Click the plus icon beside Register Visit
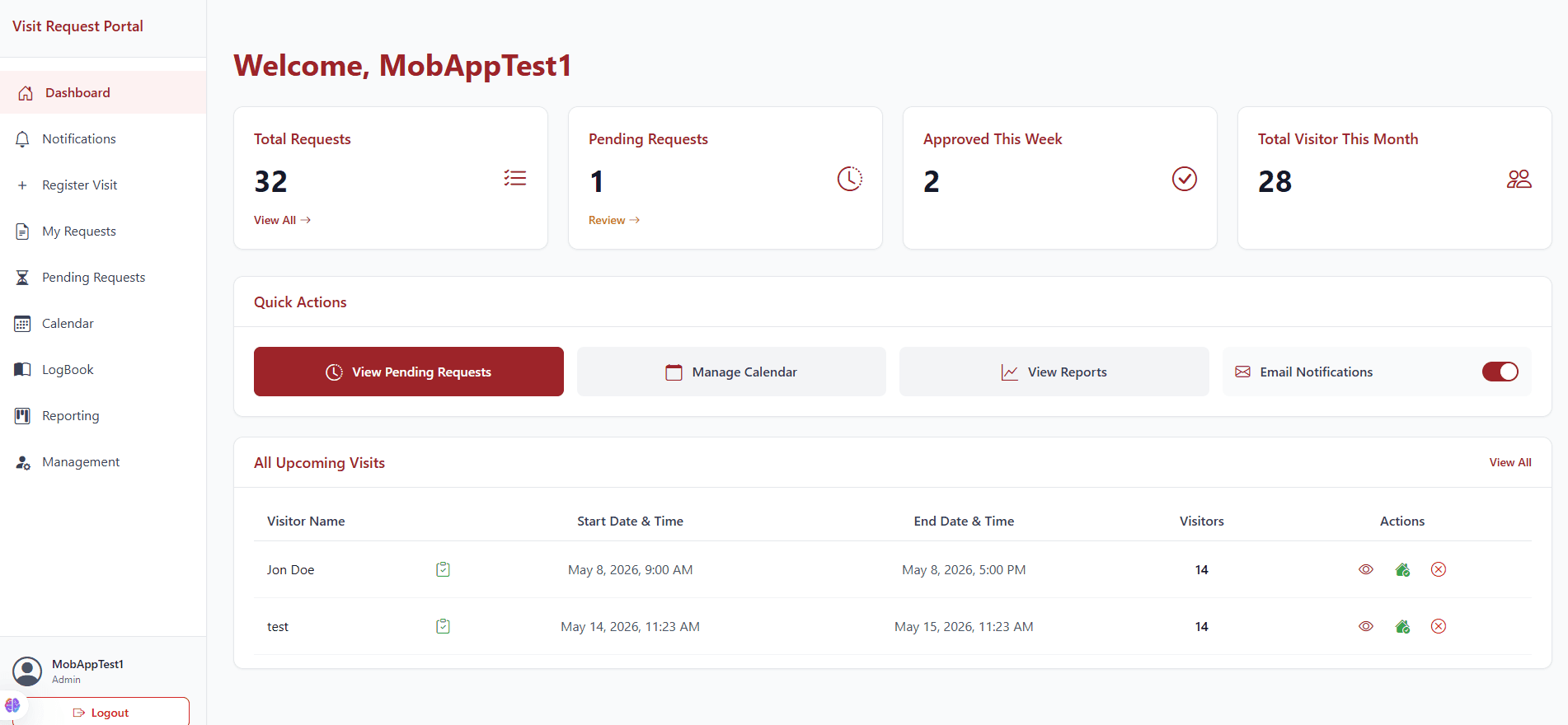 (x=22, y=185)
